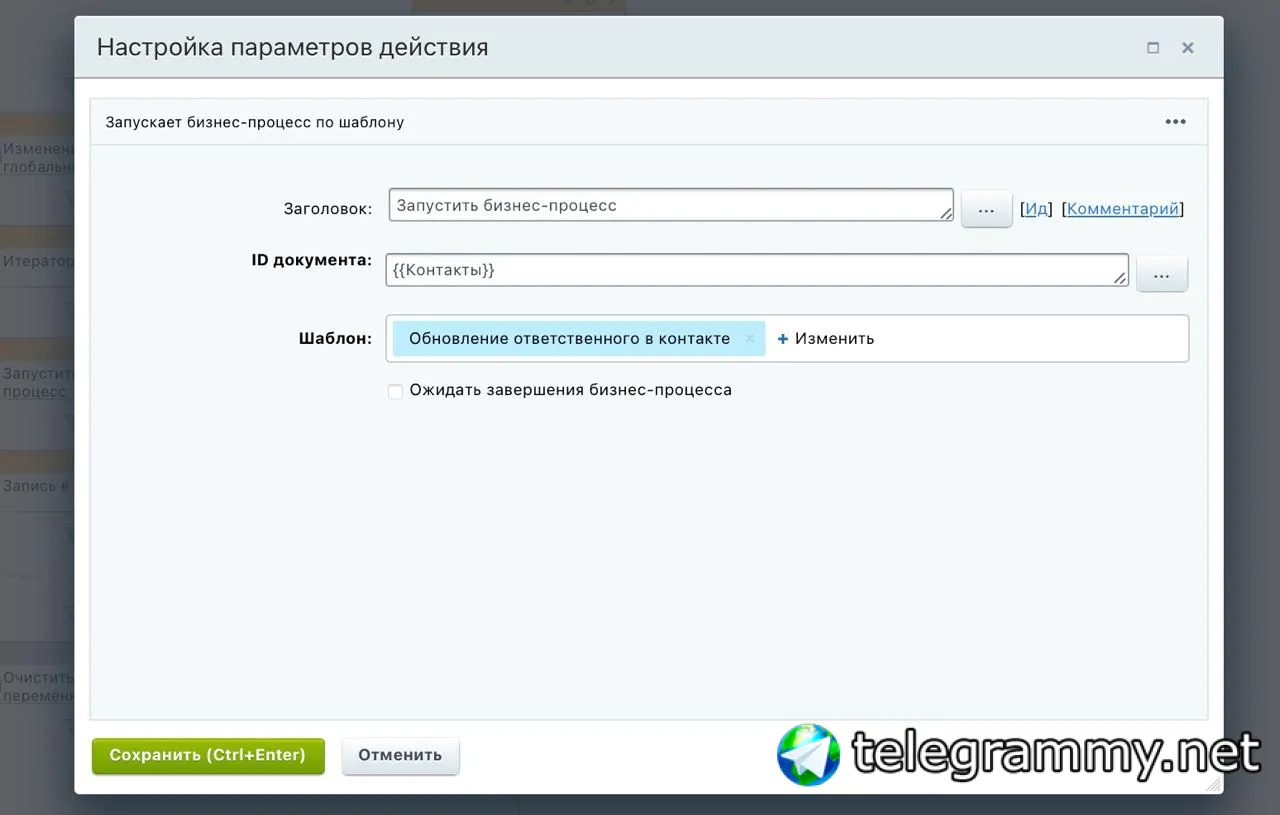
Task: Cancel the dialog with Отменить button
Action: [x=400, y=756]
